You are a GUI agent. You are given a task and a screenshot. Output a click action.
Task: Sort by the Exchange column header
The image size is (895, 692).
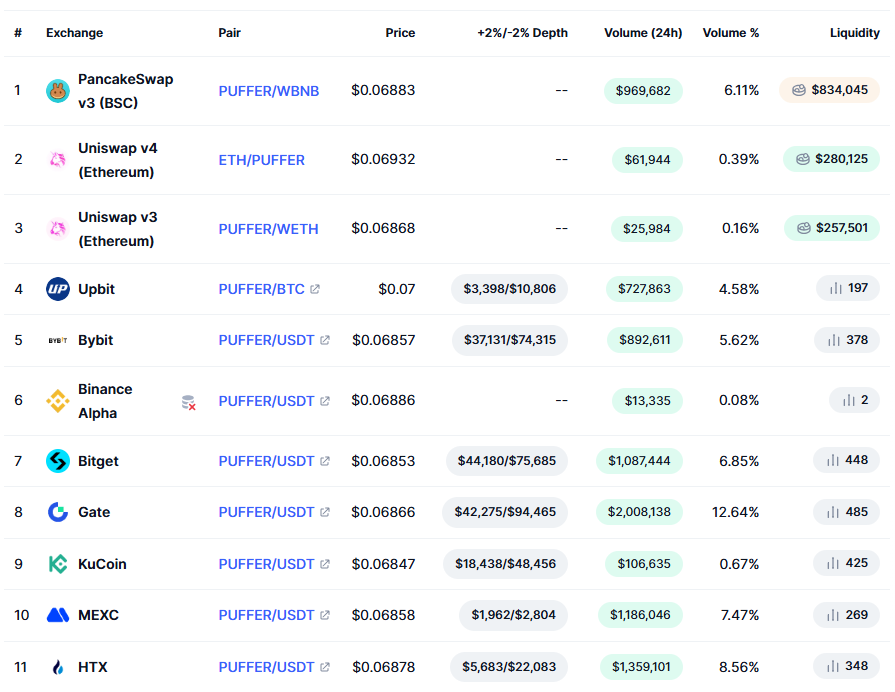pos(75,33)
